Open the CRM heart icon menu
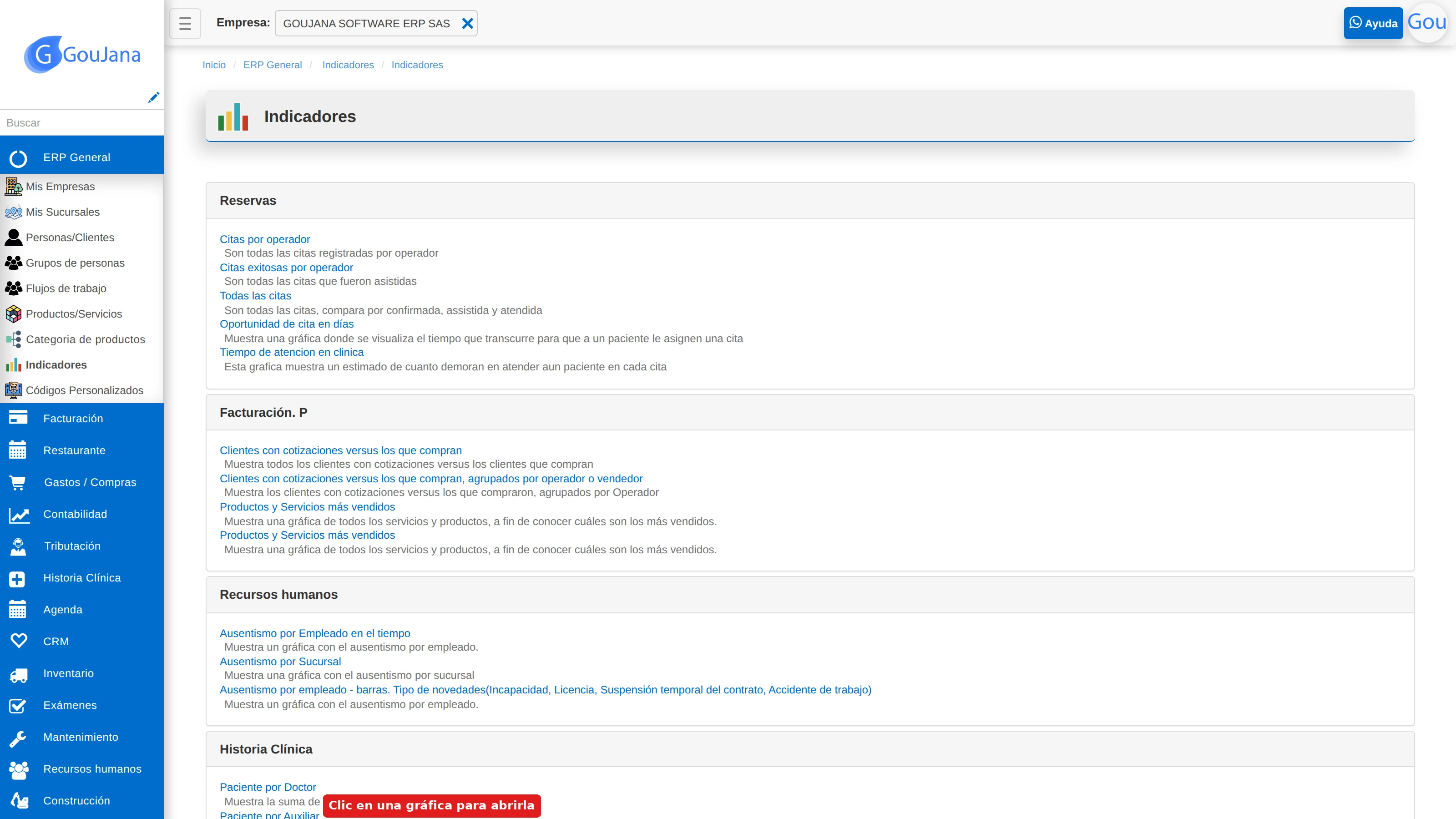 [x=82, y=642]
